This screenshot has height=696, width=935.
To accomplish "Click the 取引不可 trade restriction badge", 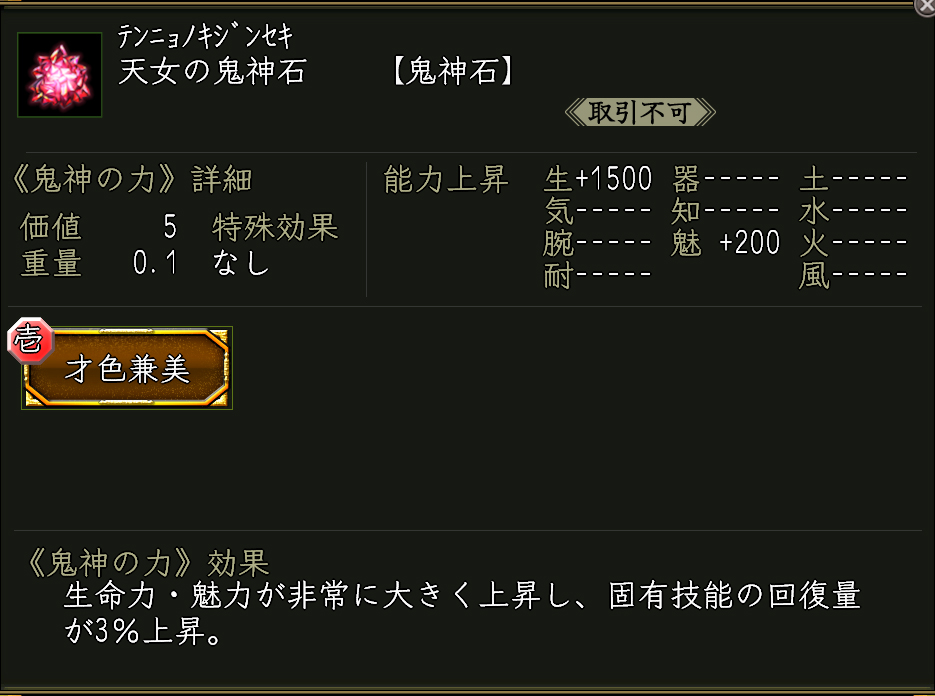I will tap(640, 112).
